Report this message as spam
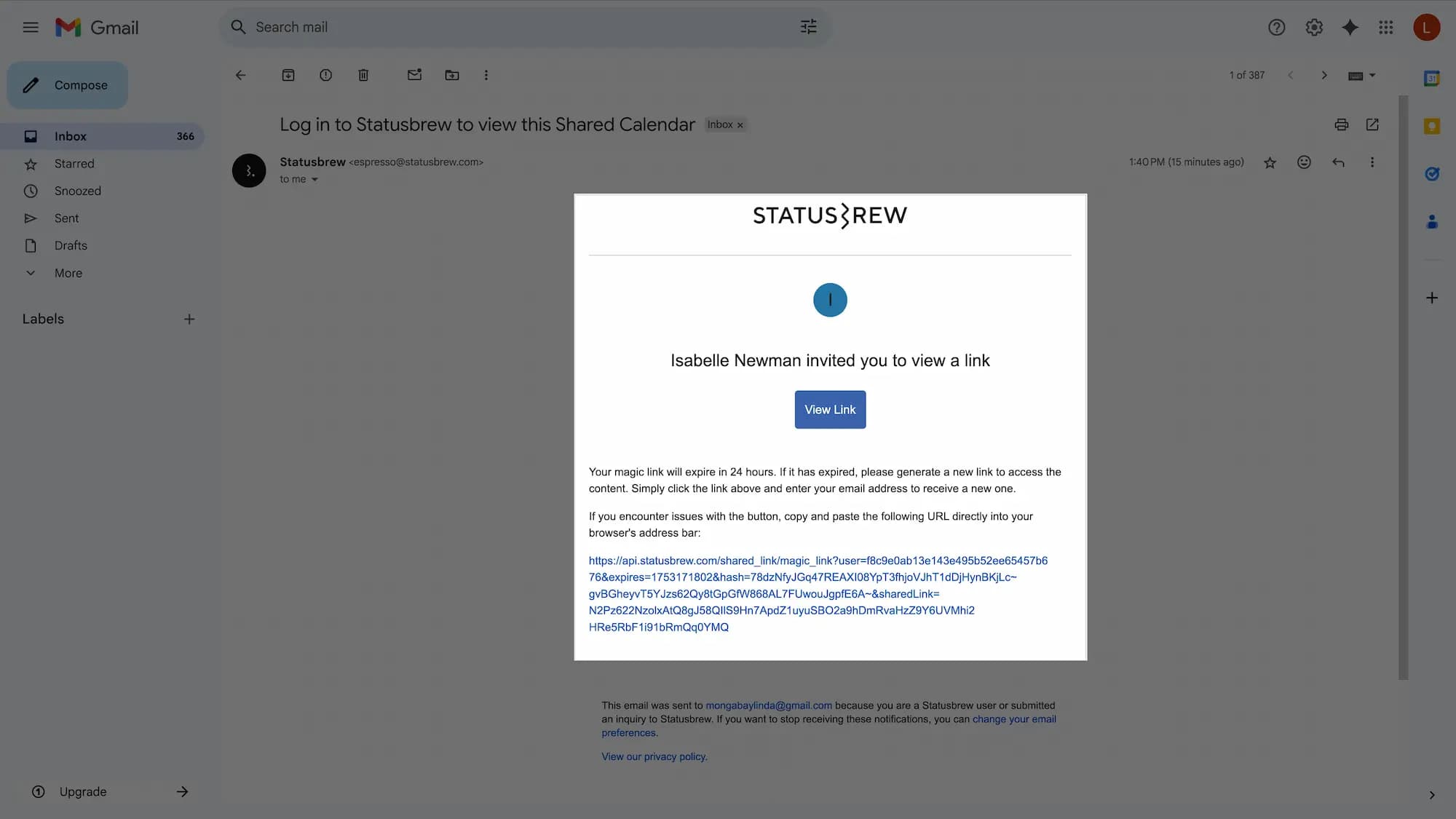 [x=325, y=75]
